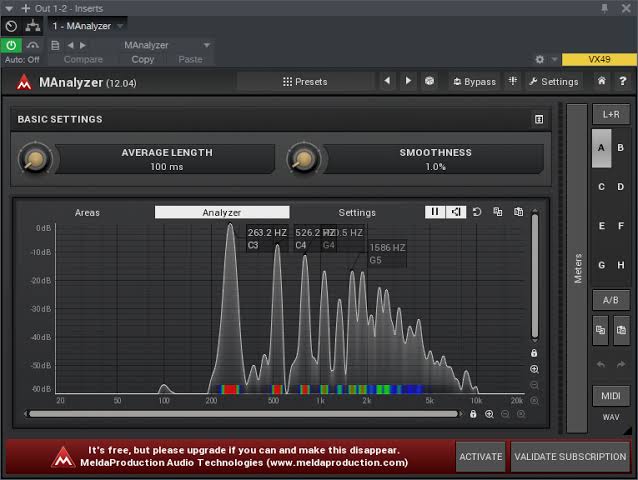Click the analyzer paste icon
Viewport: 638px width, 480px height.
tap(518, 212)
